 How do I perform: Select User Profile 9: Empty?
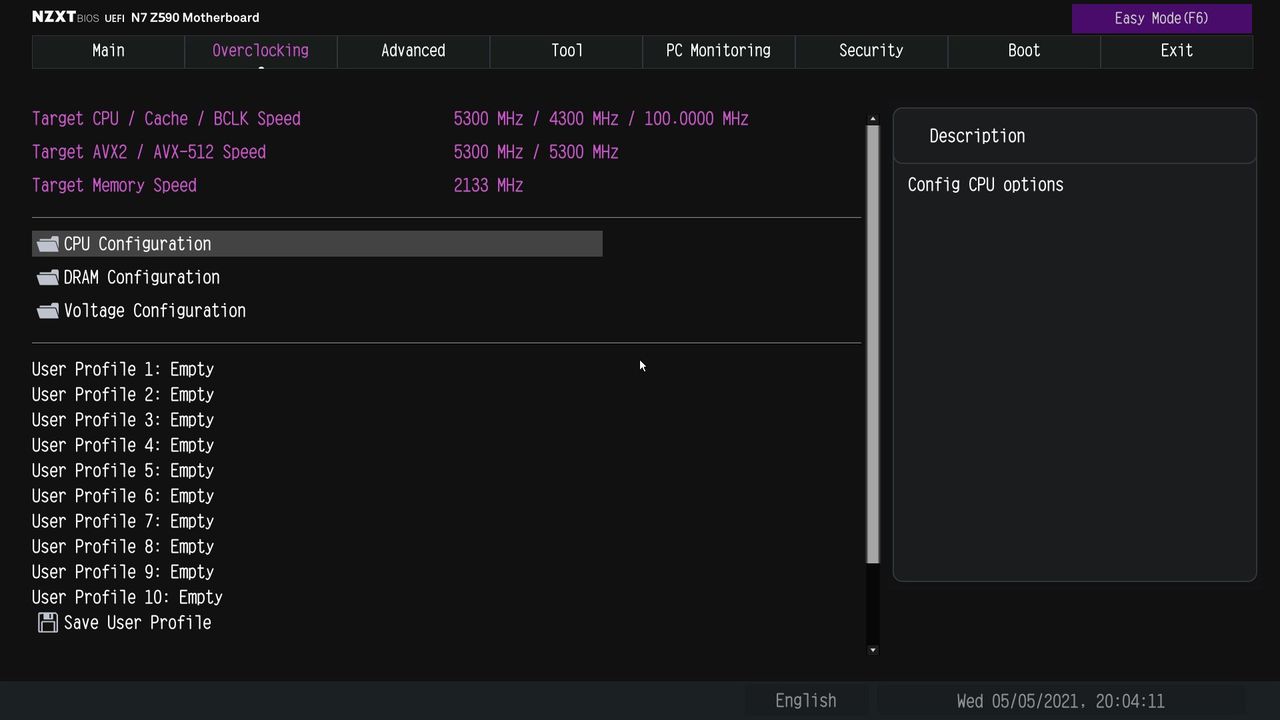pyautogui.click(x=123, y=572)
